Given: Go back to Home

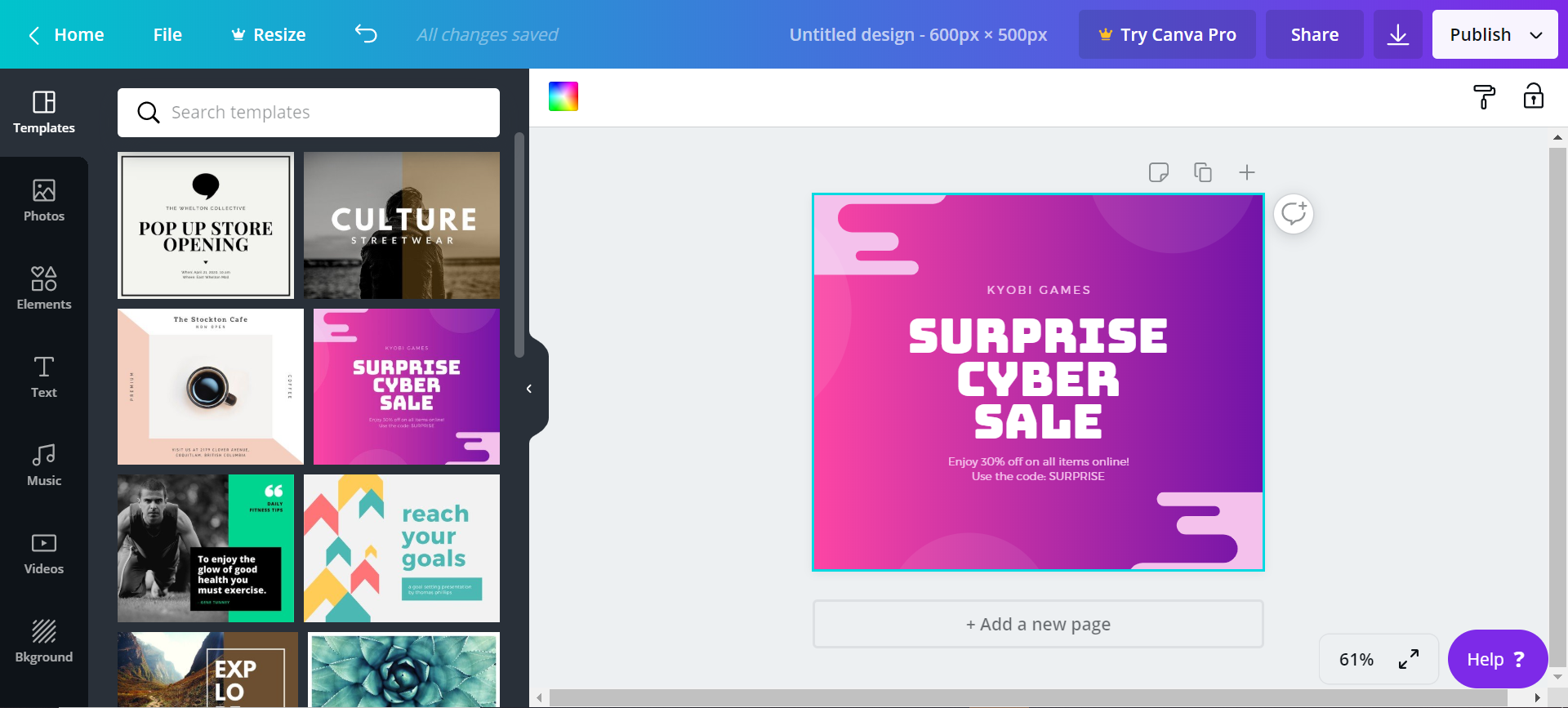Looking at the screenshot, I should pyautogui.click(x=66, y=34).
